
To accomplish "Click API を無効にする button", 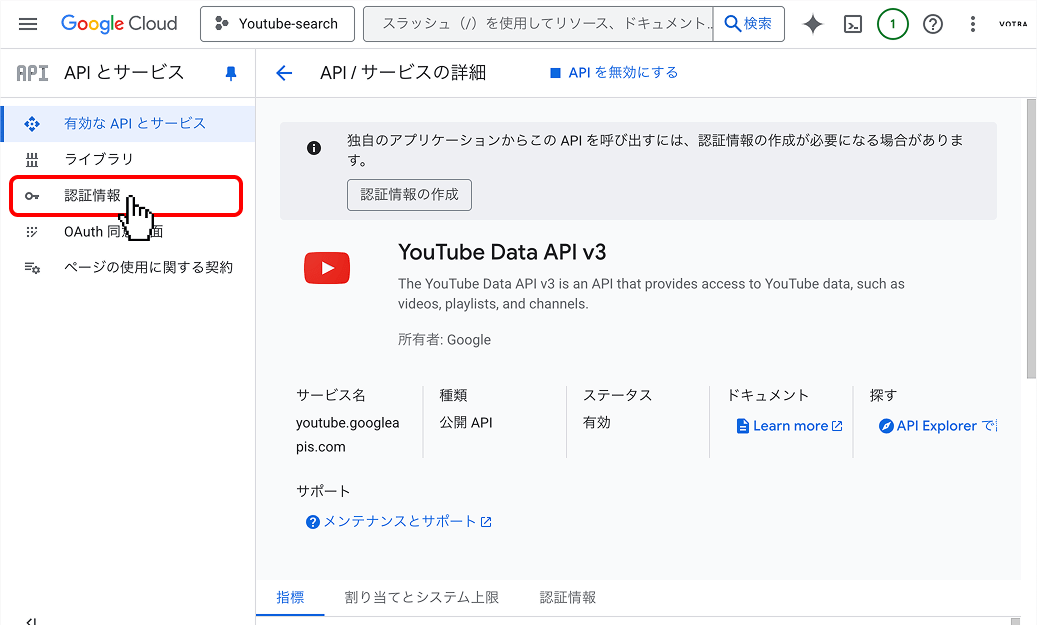I will point(614,73).
